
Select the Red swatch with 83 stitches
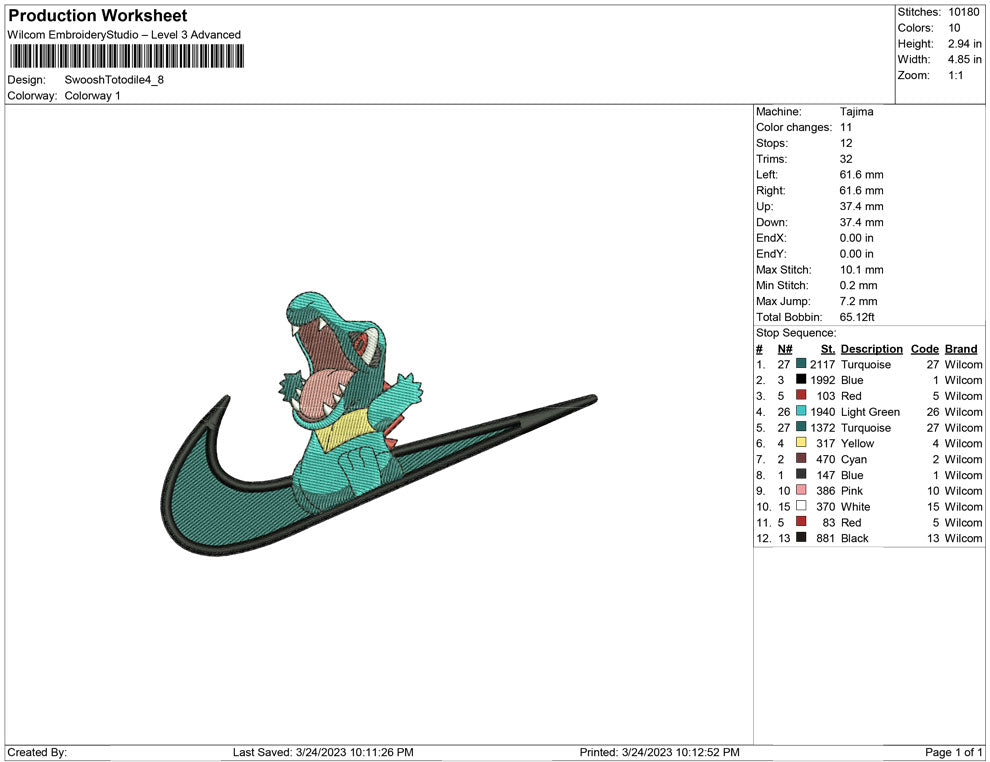click(801, 521)
